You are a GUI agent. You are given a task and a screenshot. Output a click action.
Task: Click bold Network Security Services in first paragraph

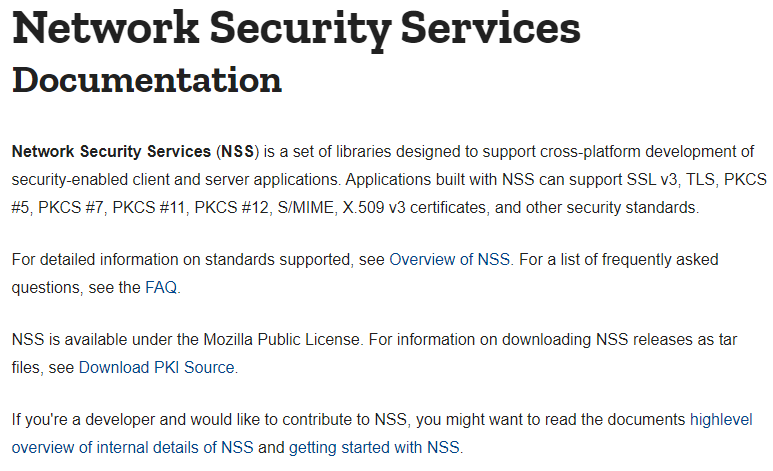tap(111, 151)
